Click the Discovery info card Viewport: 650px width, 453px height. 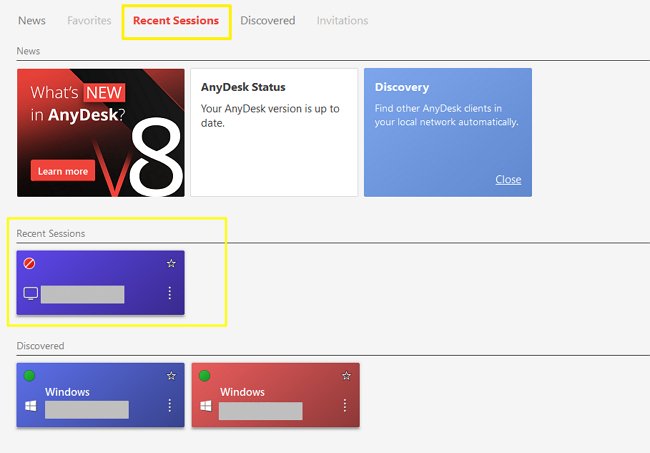(x=448, y=133)
